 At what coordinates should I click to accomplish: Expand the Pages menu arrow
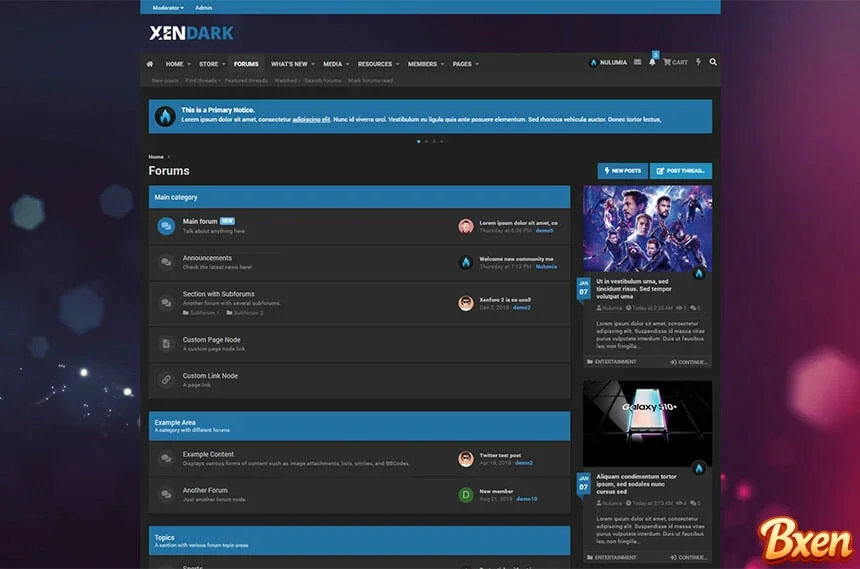(477, 64)
